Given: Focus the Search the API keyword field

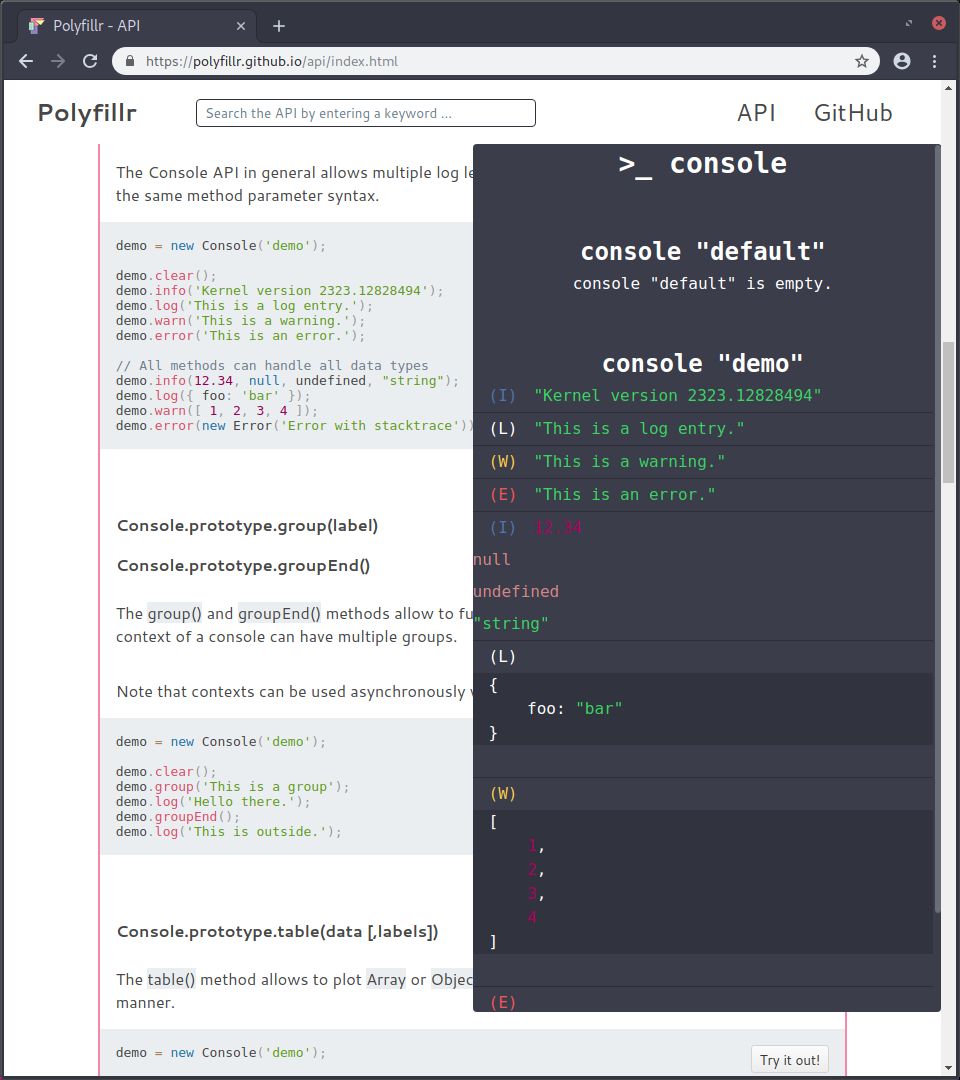Looking at the screenshot, I should [x=366, y=113].
